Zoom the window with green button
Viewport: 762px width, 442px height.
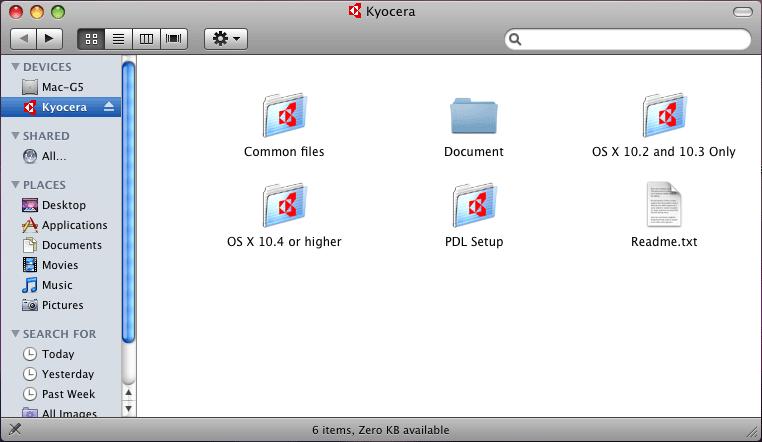coord(58,12)
